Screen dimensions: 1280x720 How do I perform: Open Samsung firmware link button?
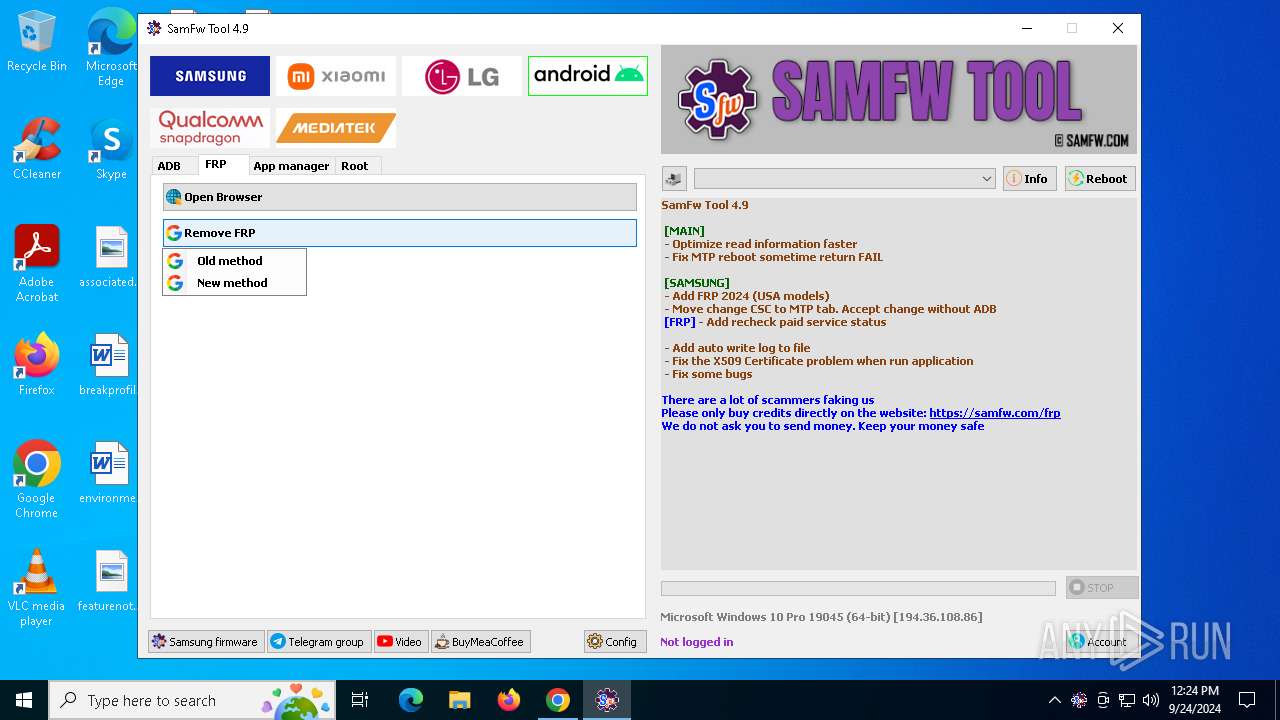tap(206, 642)
